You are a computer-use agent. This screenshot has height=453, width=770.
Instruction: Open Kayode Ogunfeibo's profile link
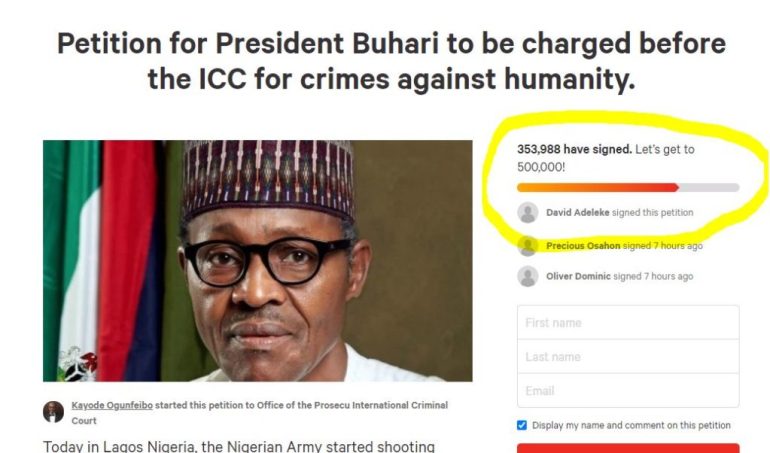point(113,406)
